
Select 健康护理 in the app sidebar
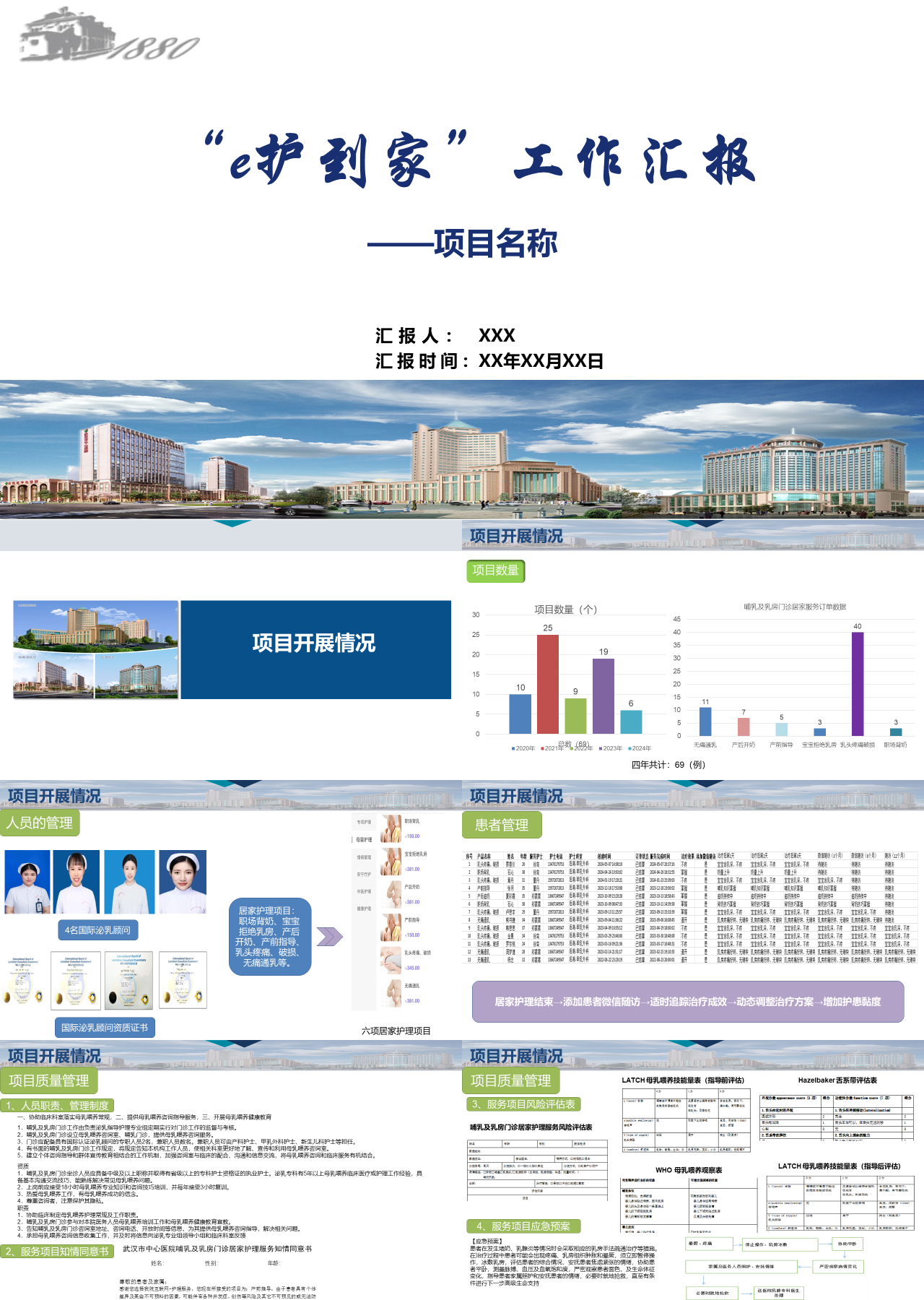(364, 909)
